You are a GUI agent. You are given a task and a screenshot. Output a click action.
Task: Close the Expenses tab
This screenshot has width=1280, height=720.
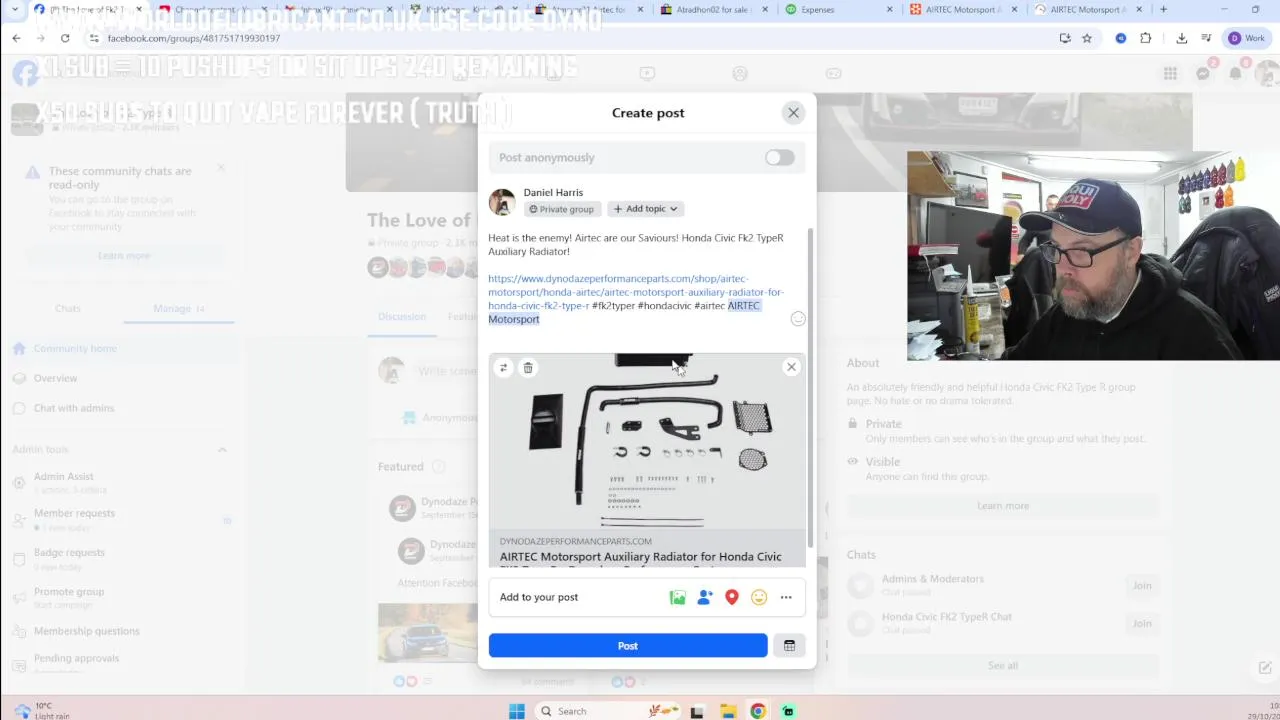[x=890, y=9]
